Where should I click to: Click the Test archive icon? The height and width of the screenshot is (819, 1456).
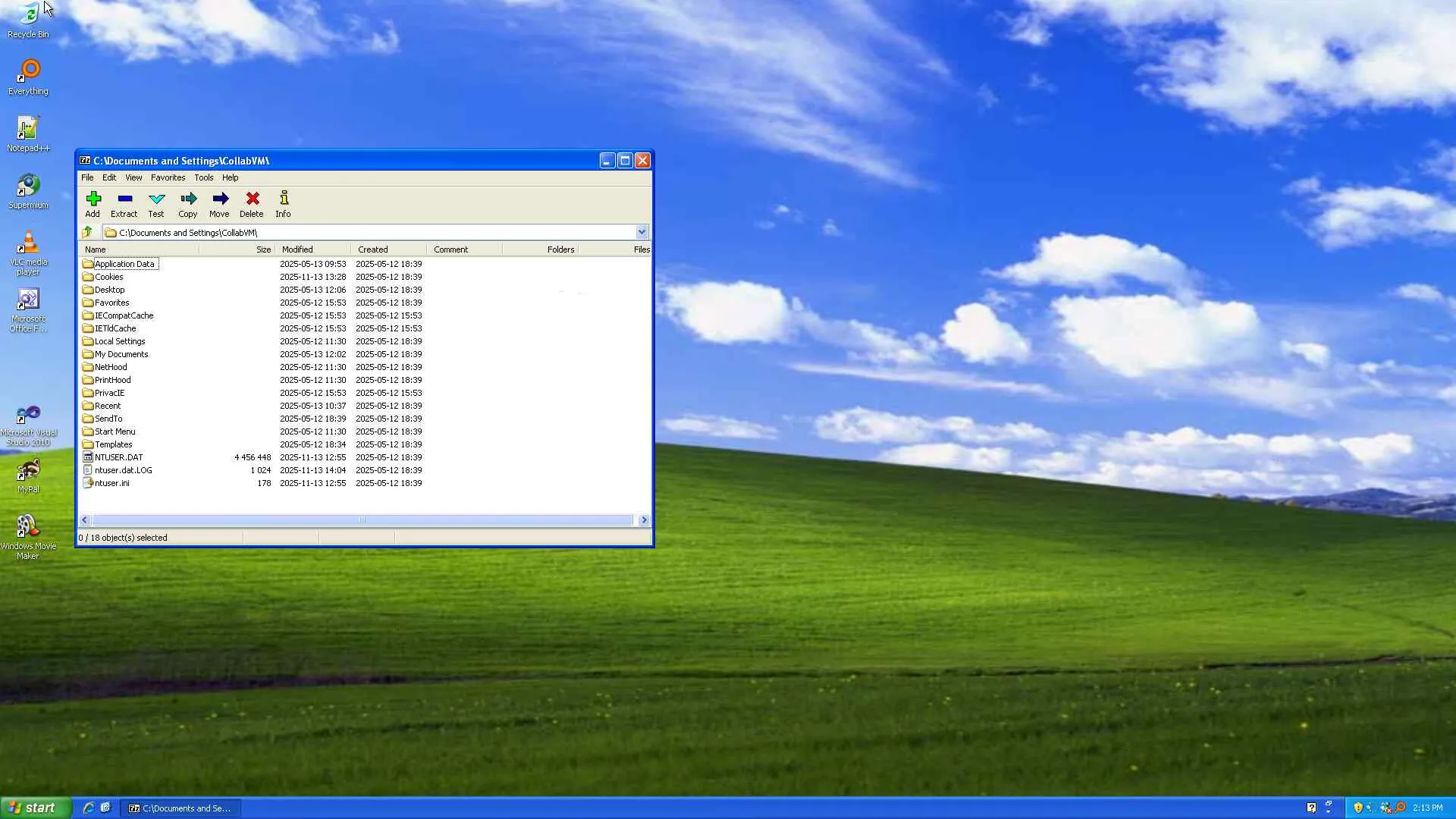(x=156, y=203)
